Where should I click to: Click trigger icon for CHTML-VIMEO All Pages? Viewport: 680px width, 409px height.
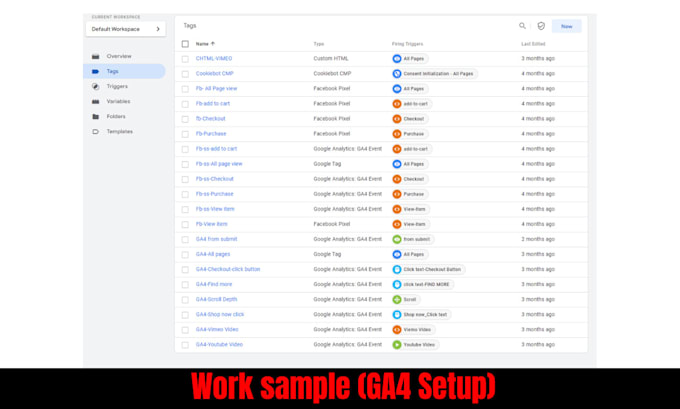pos(396,59)
